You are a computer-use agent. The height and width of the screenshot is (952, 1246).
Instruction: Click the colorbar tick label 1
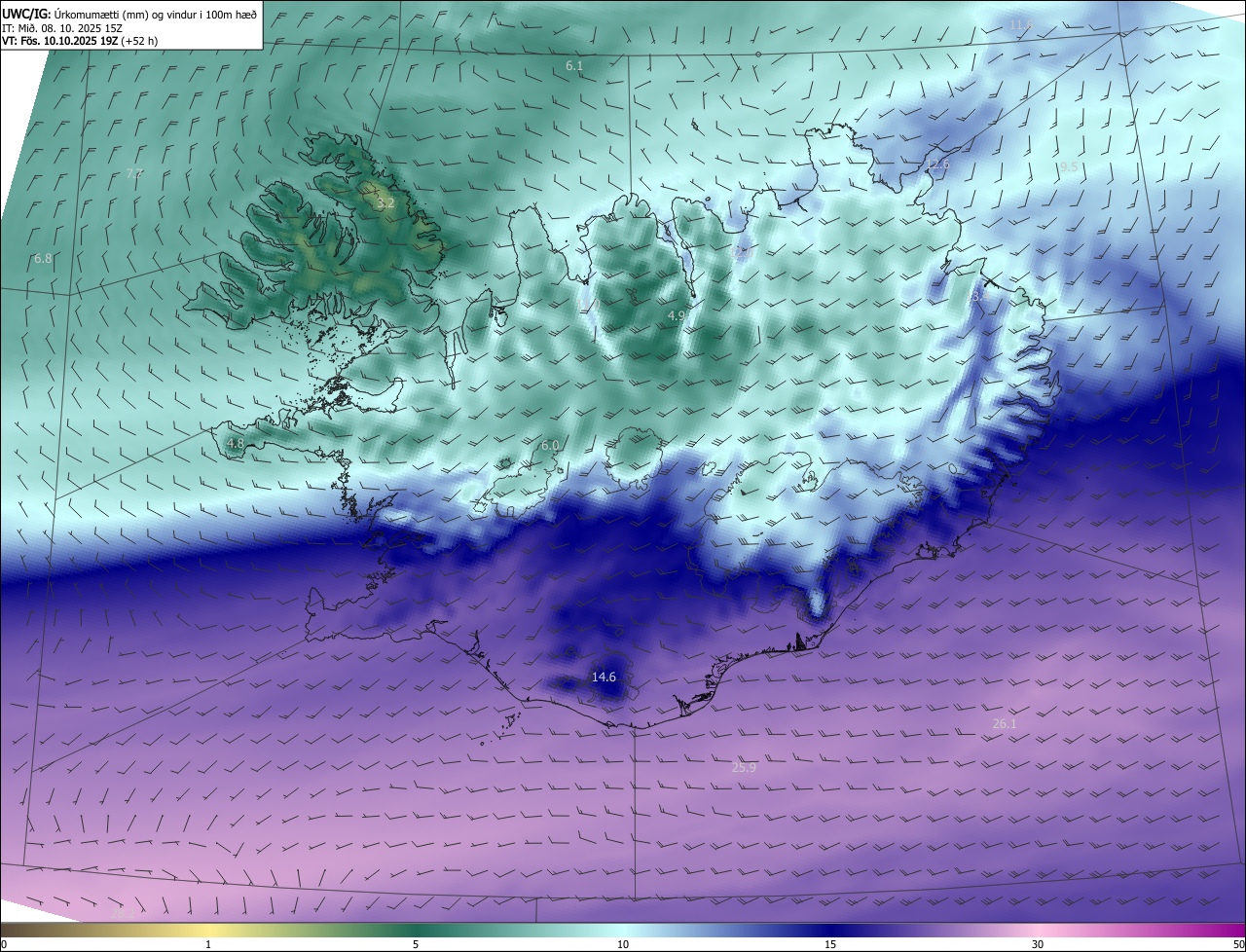(x=208, y=944)
